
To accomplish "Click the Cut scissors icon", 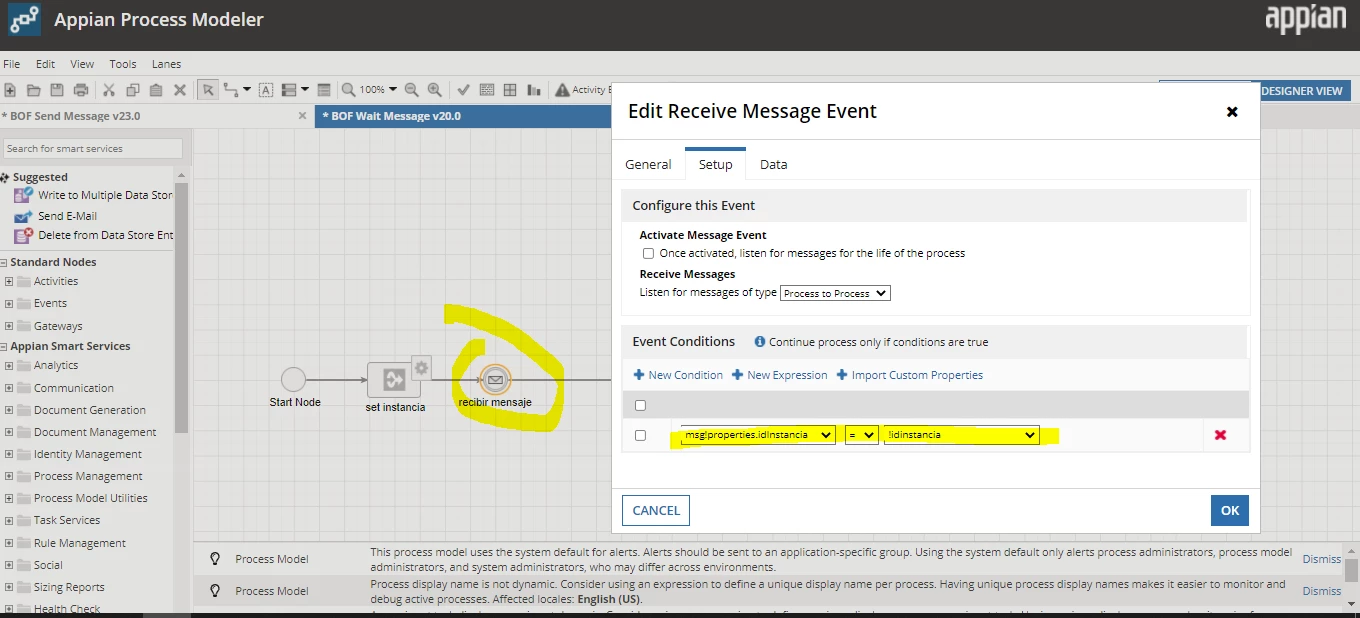I will (x=109, y=90).
